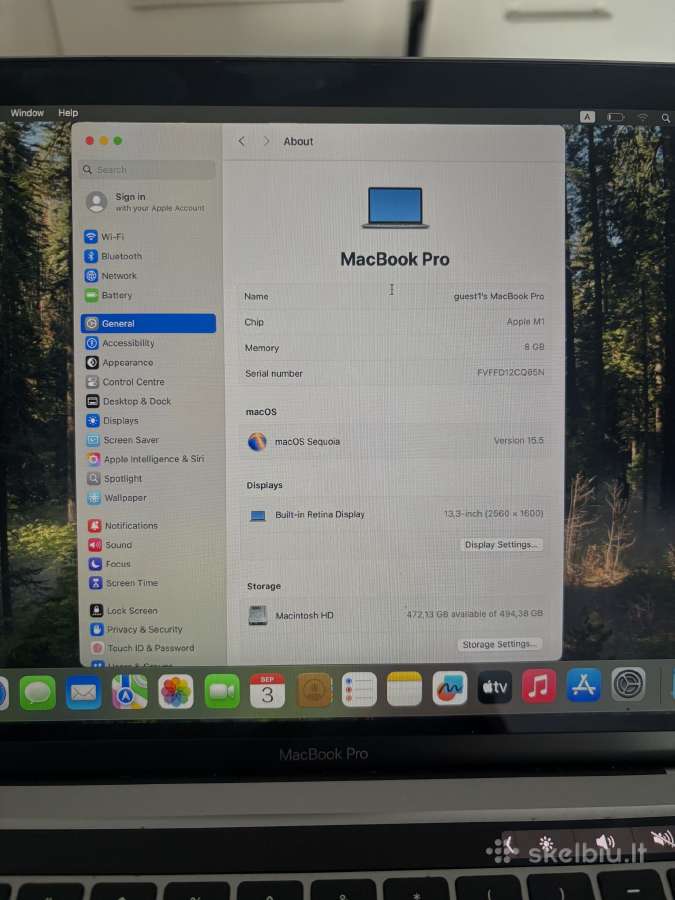Launch Freeform from the Dock
The width and height of the screenshot is (675, 900).
(x=449, y=688)
